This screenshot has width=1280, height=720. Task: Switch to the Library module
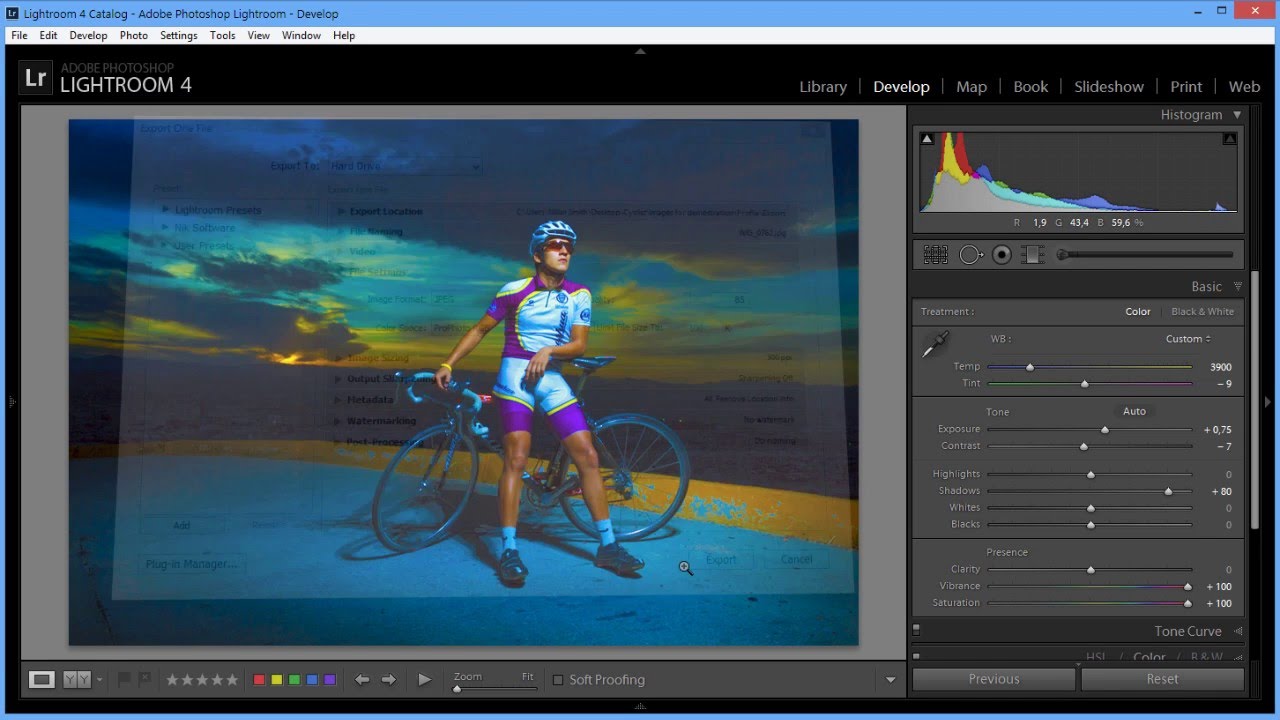(x=823, y=87)
